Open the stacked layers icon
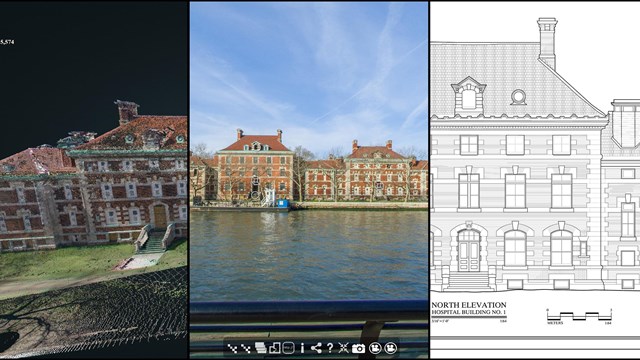 click(x=260, y=348)
